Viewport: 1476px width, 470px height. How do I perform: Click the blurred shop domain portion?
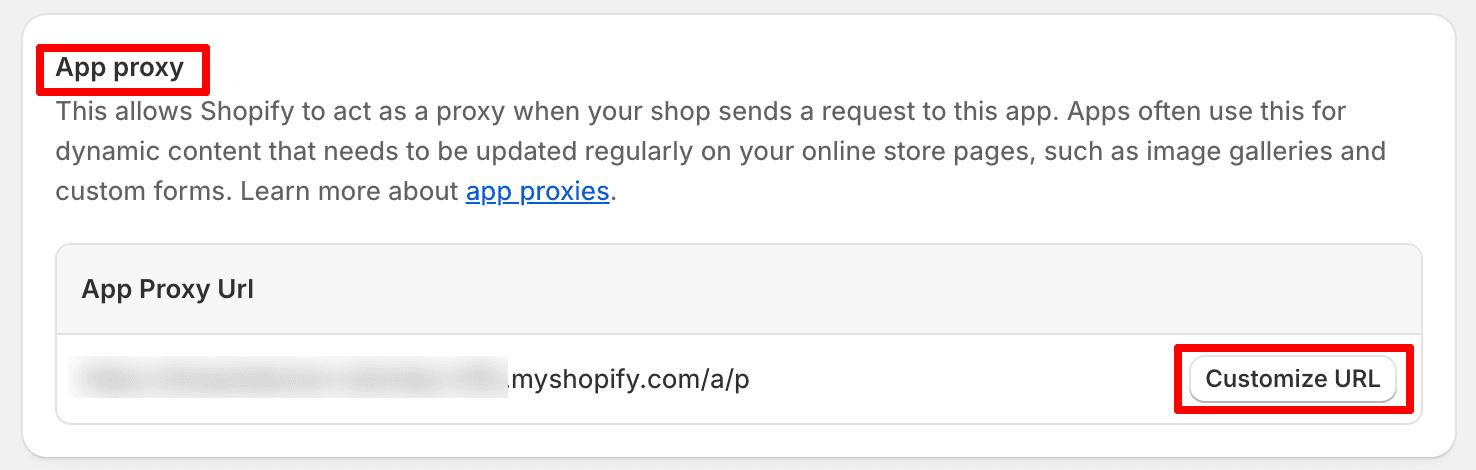[290, 380]
